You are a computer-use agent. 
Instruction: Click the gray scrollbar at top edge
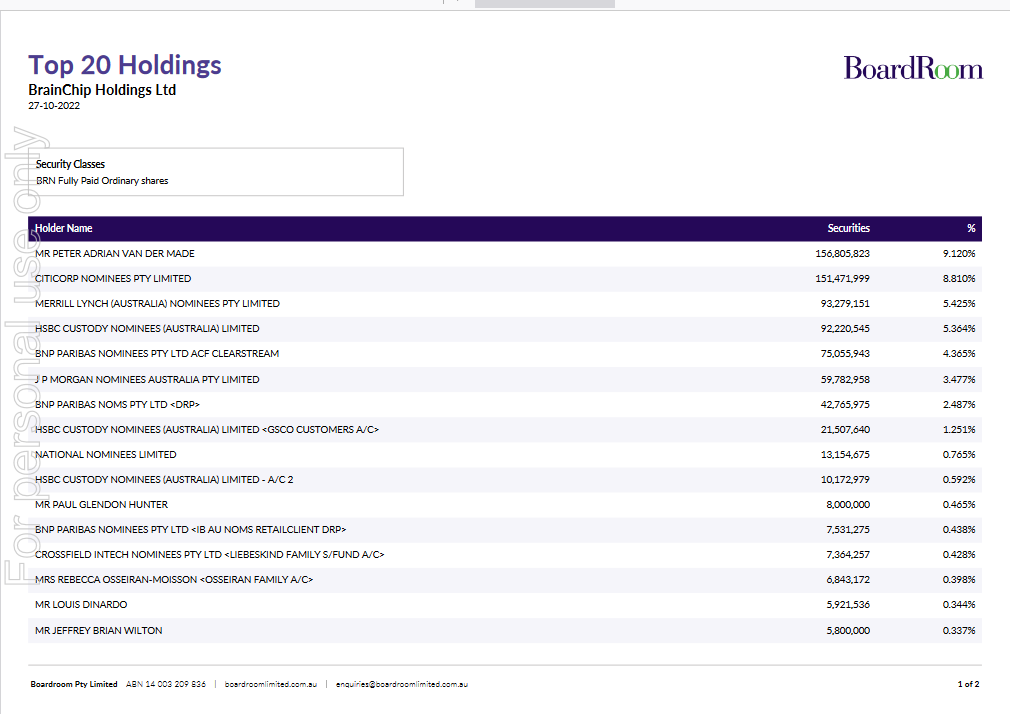coord(544,3)
